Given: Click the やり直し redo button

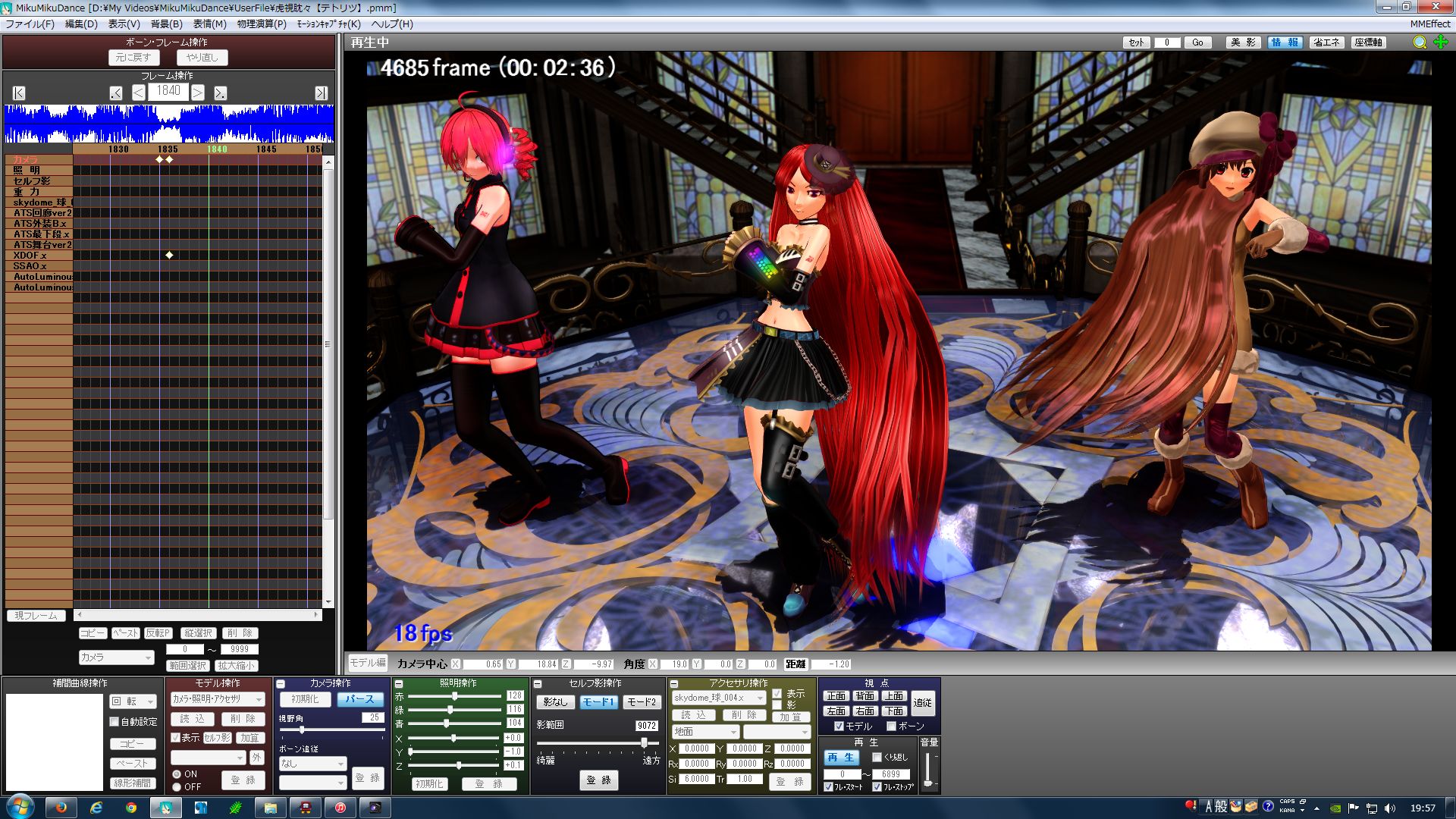Looking at the screenshot, I should coord(202,58).
